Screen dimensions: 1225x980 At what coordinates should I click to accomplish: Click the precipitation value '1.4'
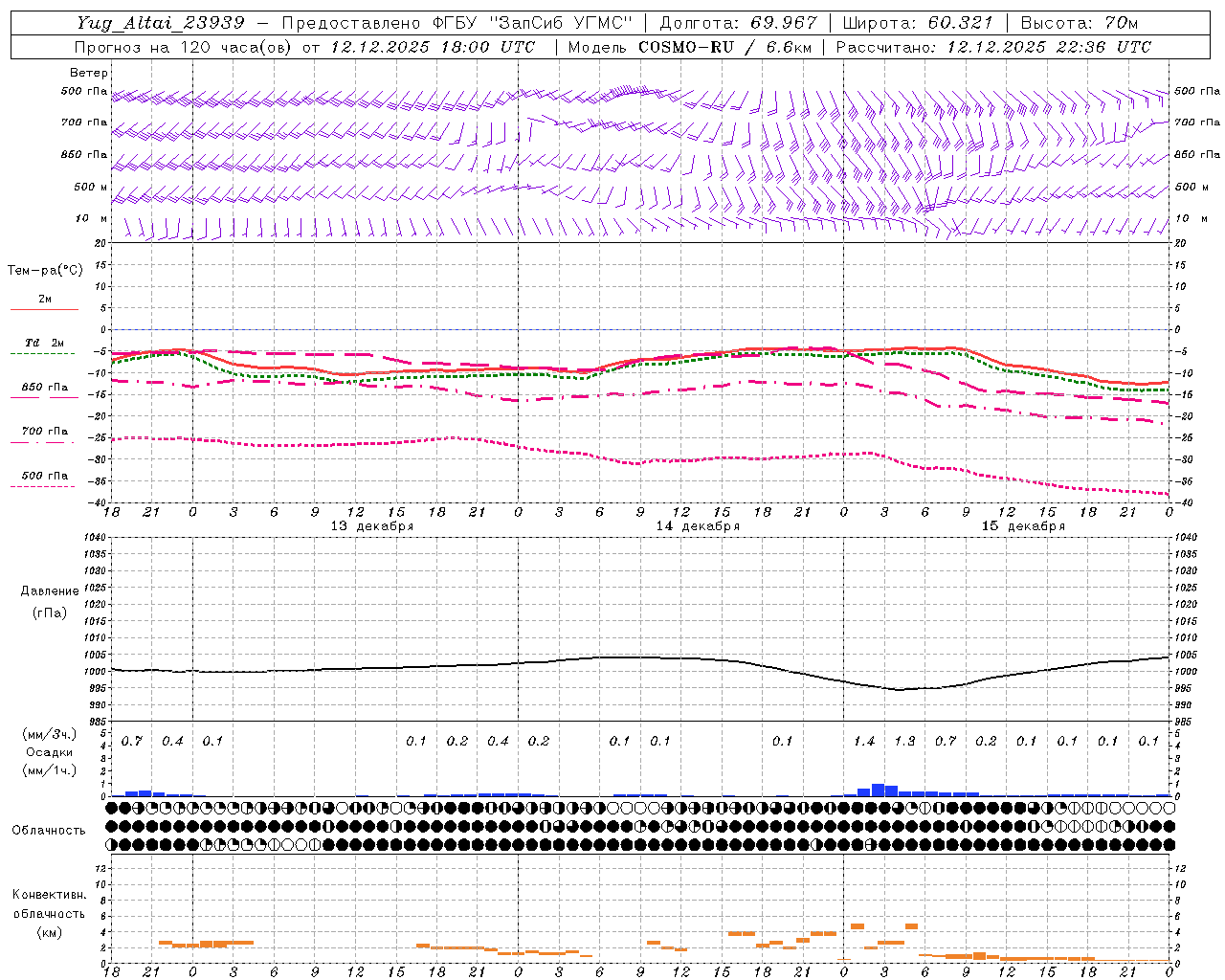click(x=864, y=741)
